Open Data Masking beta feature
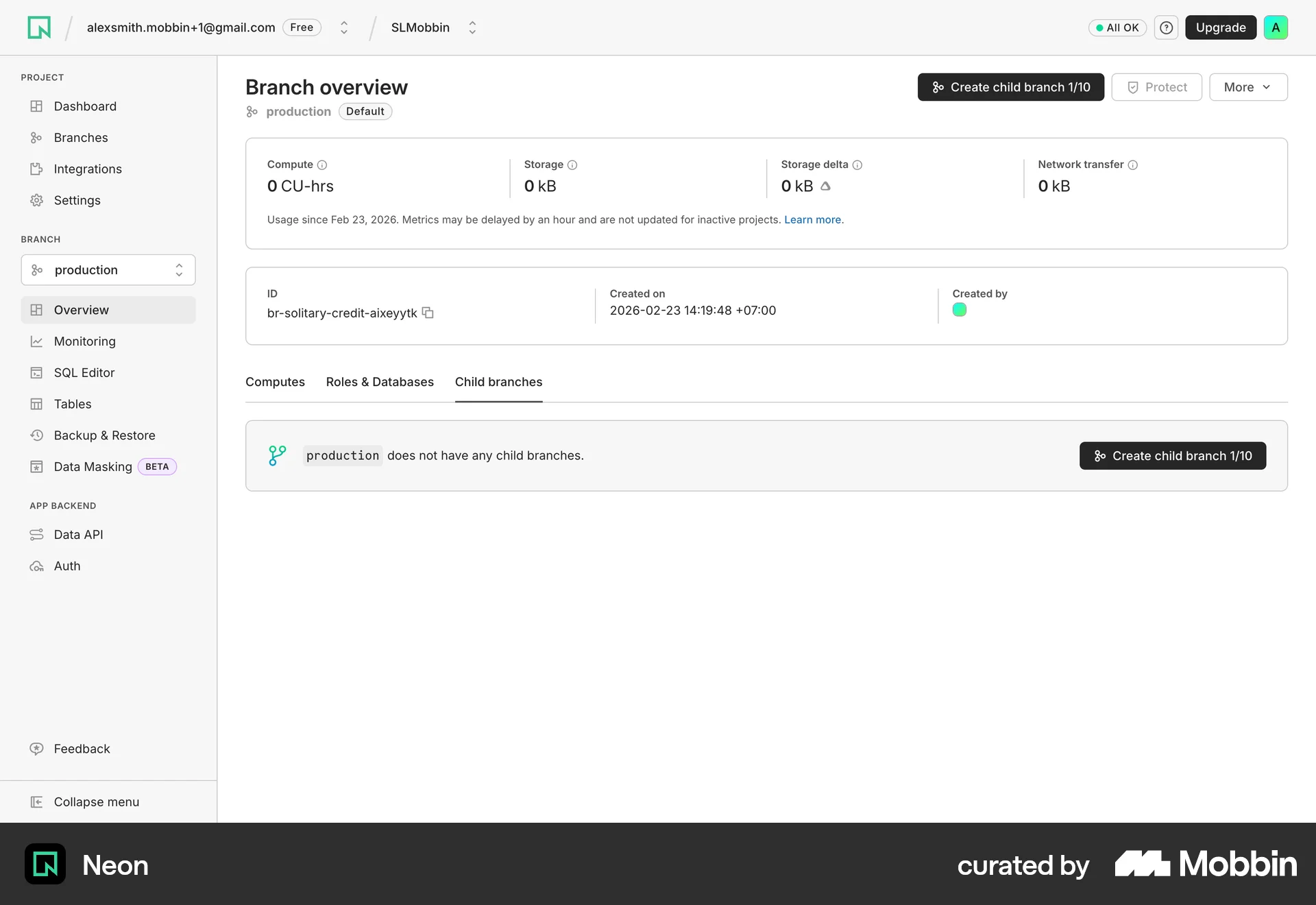Screen dimensions: 1316x905 108,467
